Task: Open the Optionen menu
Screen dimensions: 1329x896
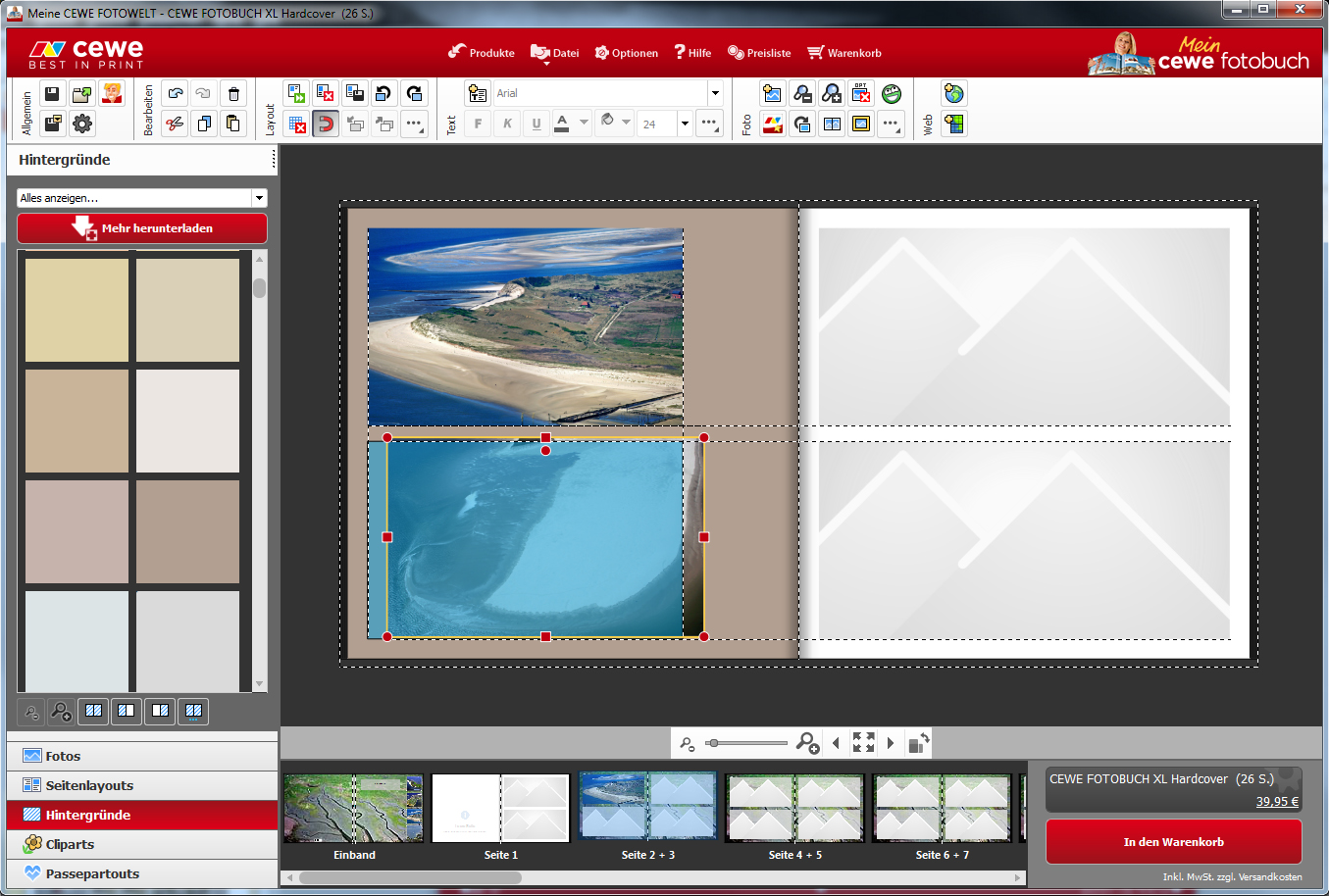Action: pos(627,53)
